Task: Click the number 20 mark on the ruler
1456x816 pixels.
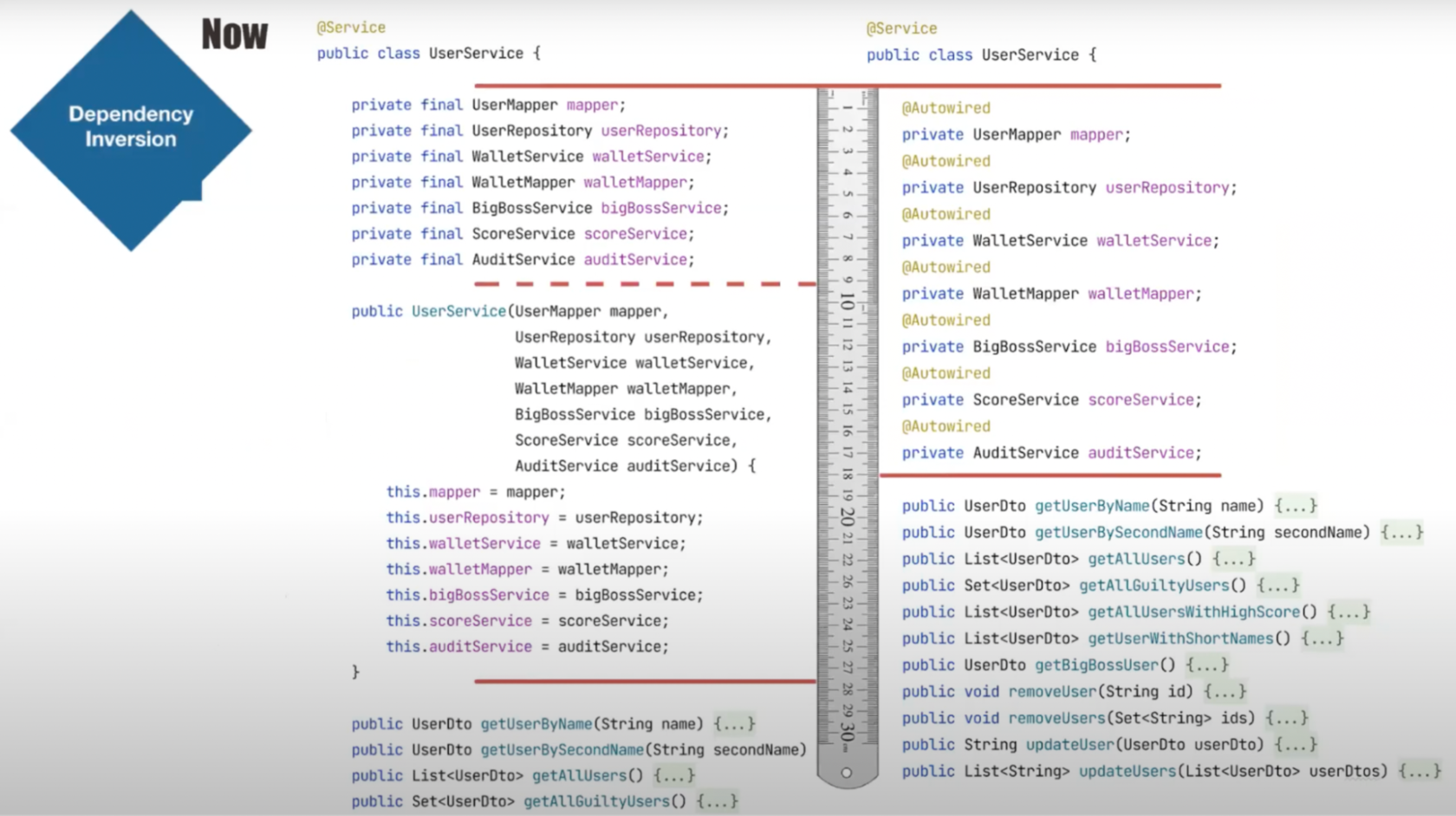Action: (847, 517)
